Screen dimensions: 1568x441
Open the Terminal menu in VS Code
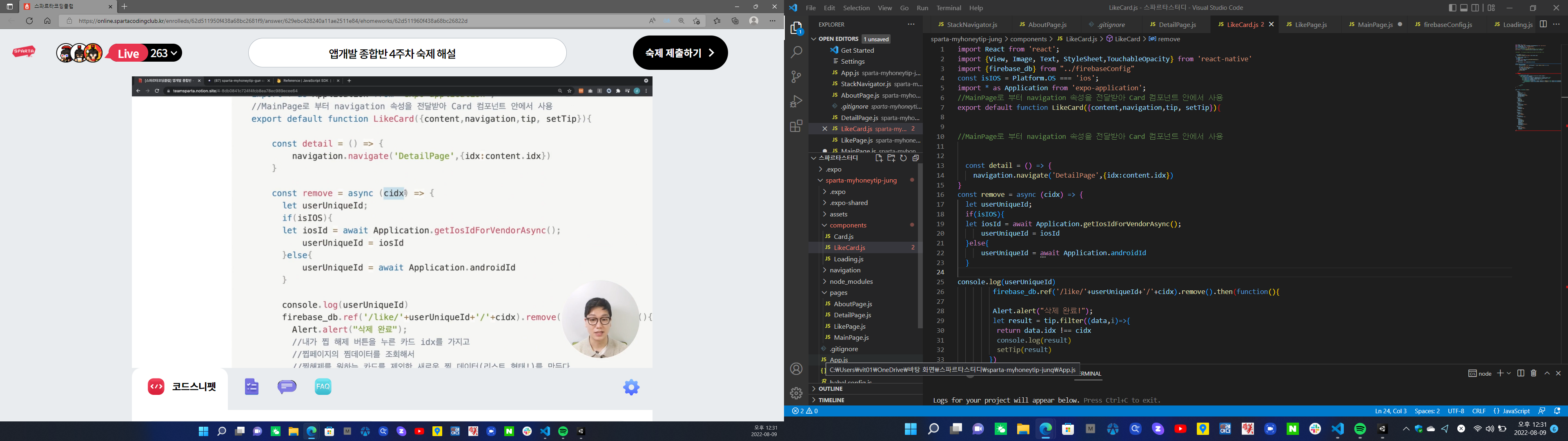click(948, 8)
